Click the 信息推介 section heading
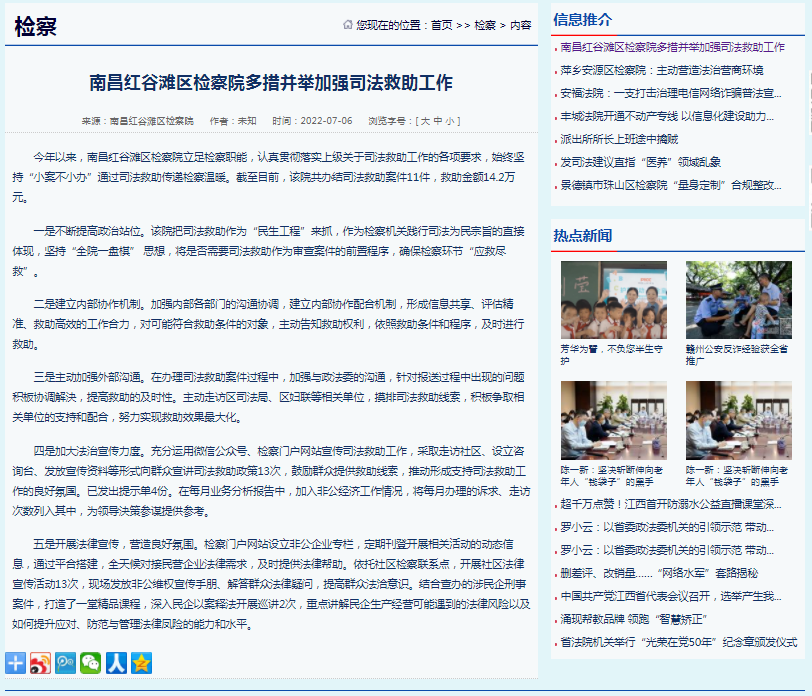The width and height of the screenshot is (812, 696). 583,20
